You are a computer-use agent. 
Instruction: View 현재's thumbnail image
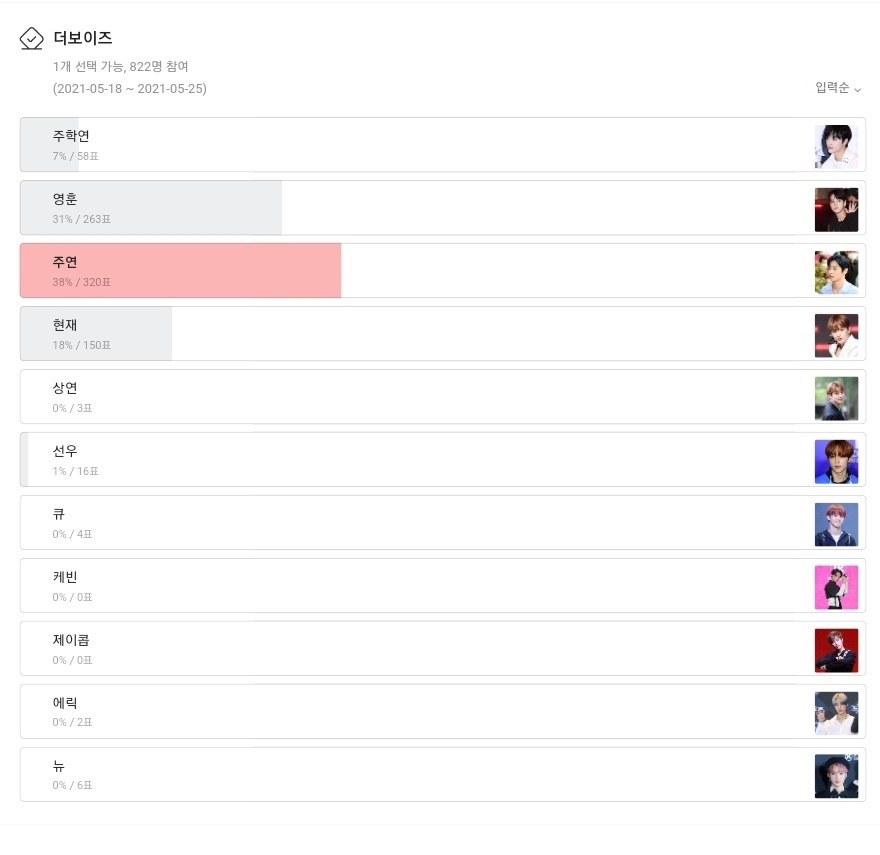[836, 335]
